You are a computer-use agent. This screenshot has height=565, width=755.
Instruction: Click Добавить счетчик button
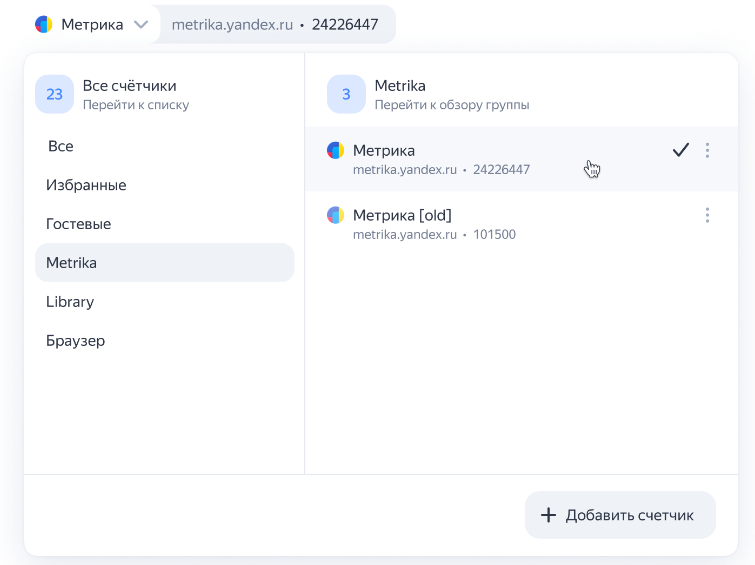pyautogui.click(x=620, y=515)
